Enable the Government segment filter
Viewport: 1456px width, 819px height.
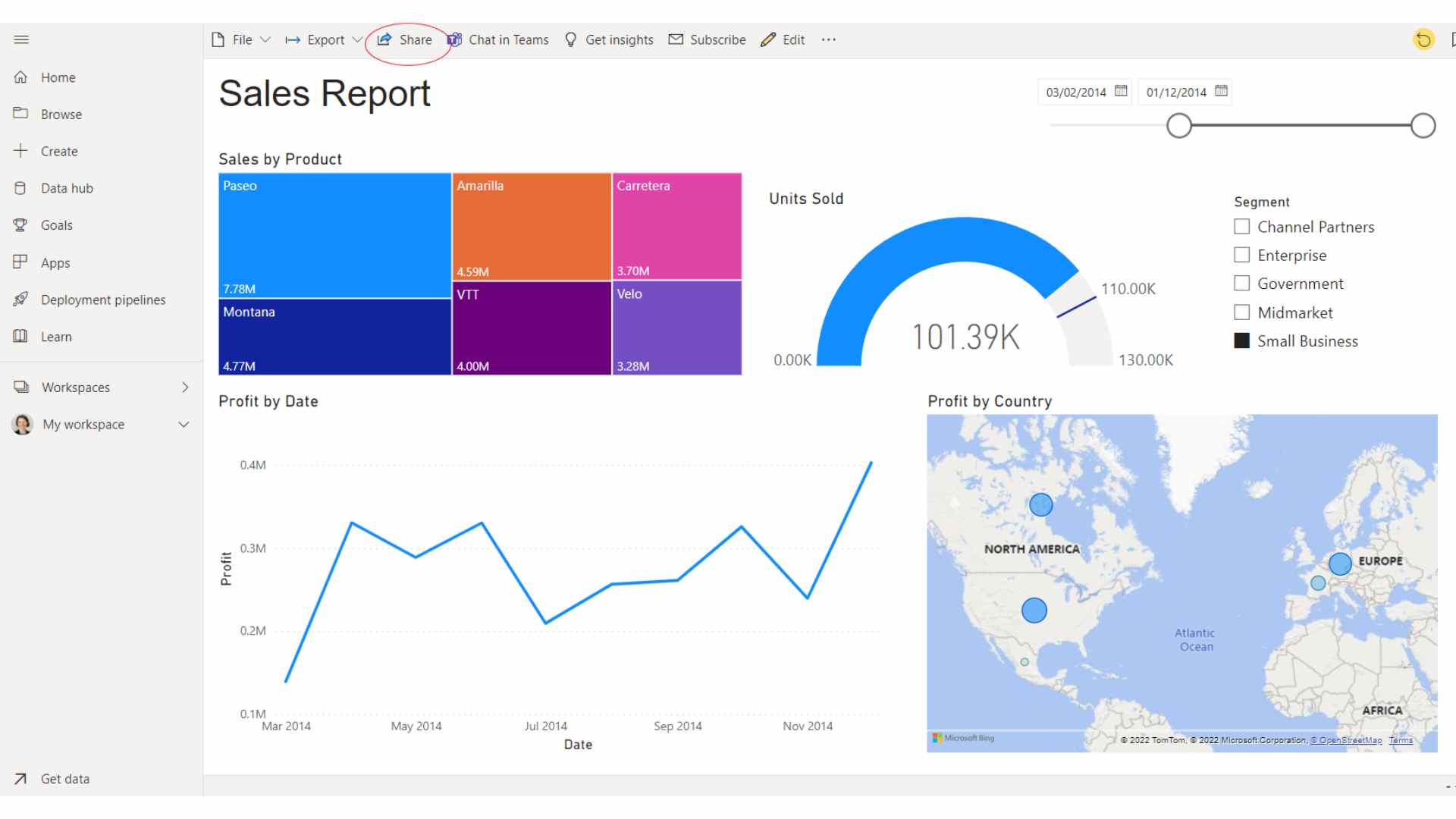(1241, 283)
